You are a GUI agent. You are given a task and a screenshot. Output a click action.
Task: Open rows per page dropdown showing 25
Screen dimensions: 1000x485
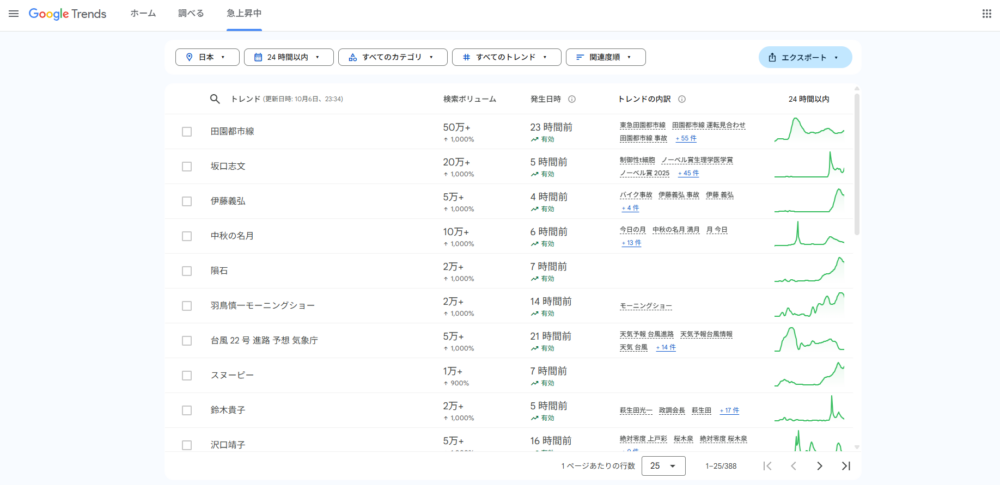coord(664,466)
